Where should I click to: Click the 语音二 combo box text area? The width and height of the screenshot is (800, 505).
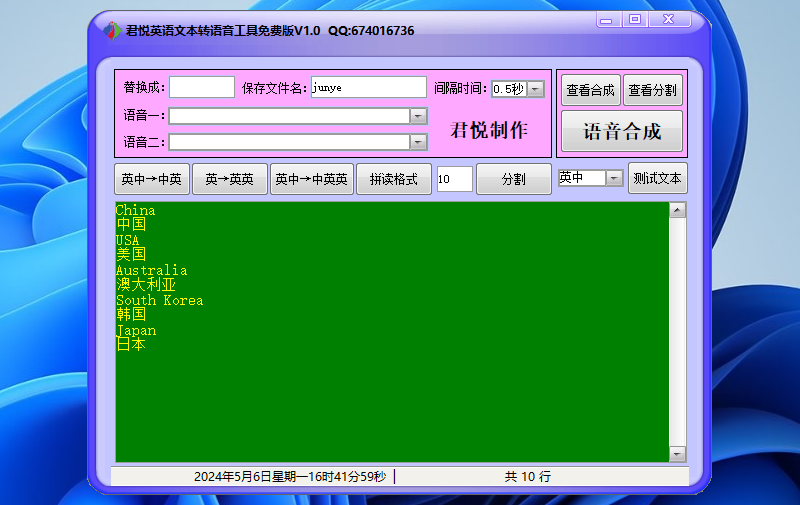289,142
